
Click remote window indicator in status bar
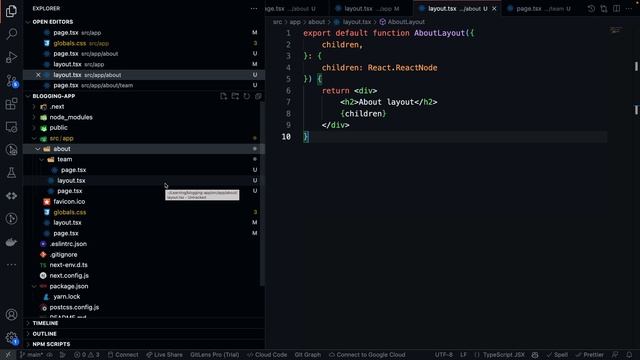tap(8, 355)
